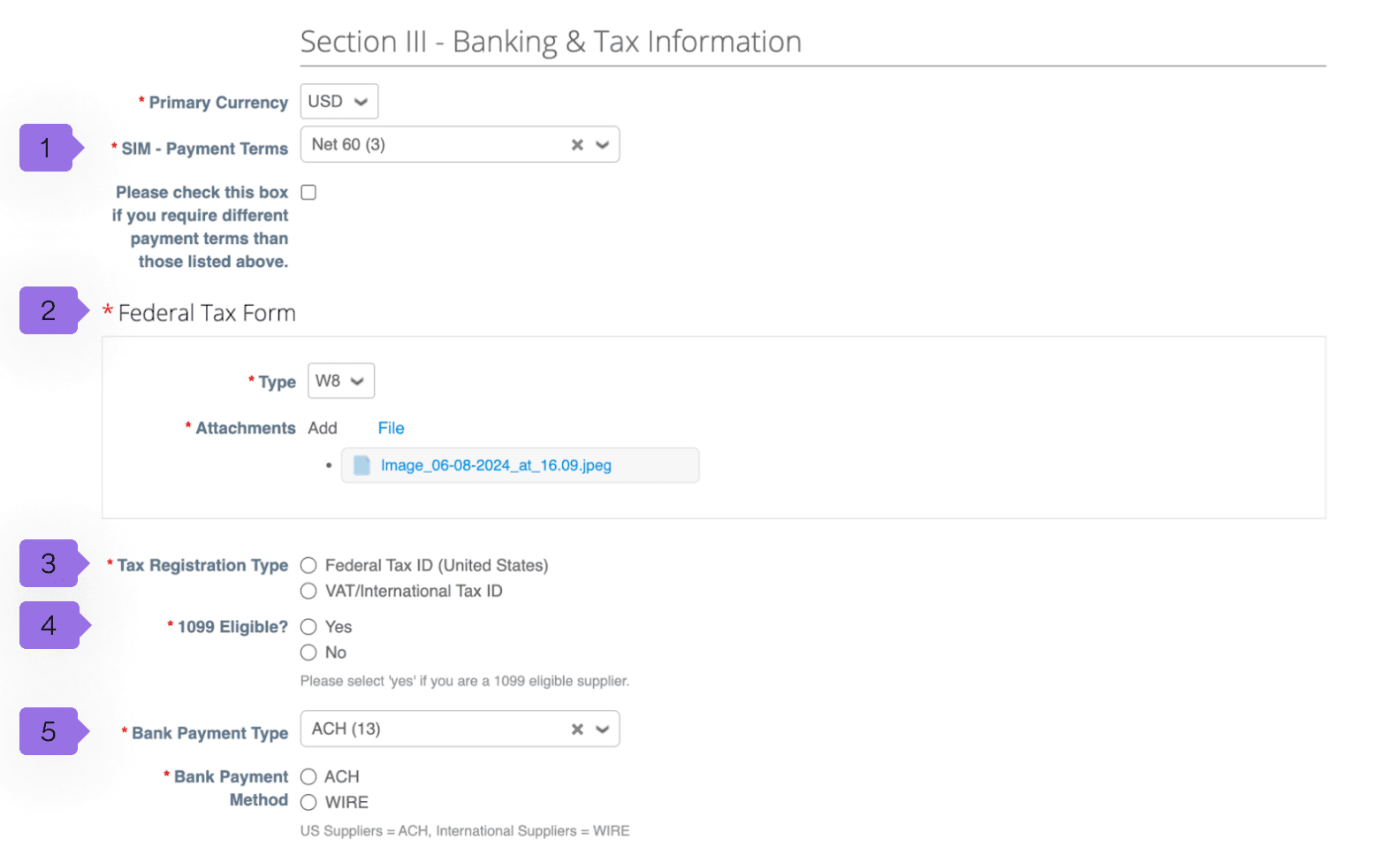Image resolution: width=1400 pixels, height=863 pixels.
Task: Click the Attachments Add label
Action: pos(323,428)
